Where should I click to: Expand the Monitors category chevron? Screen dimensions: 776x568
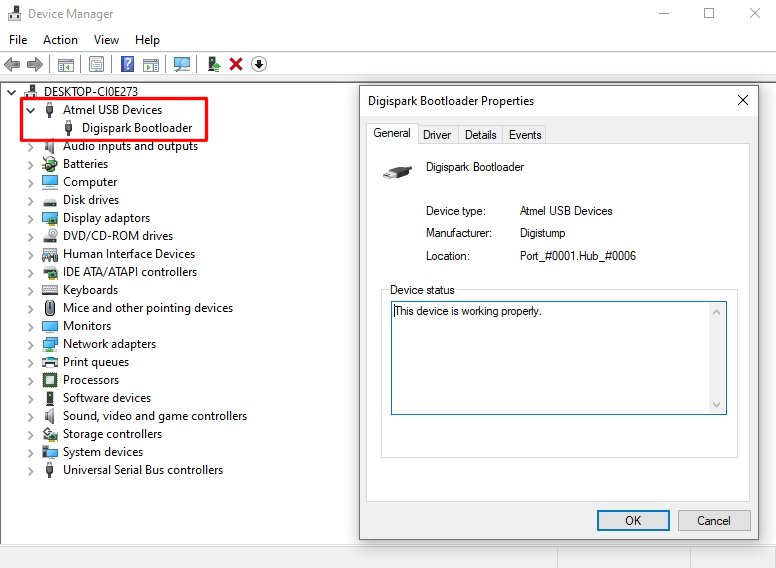click(x=31, y=327)
